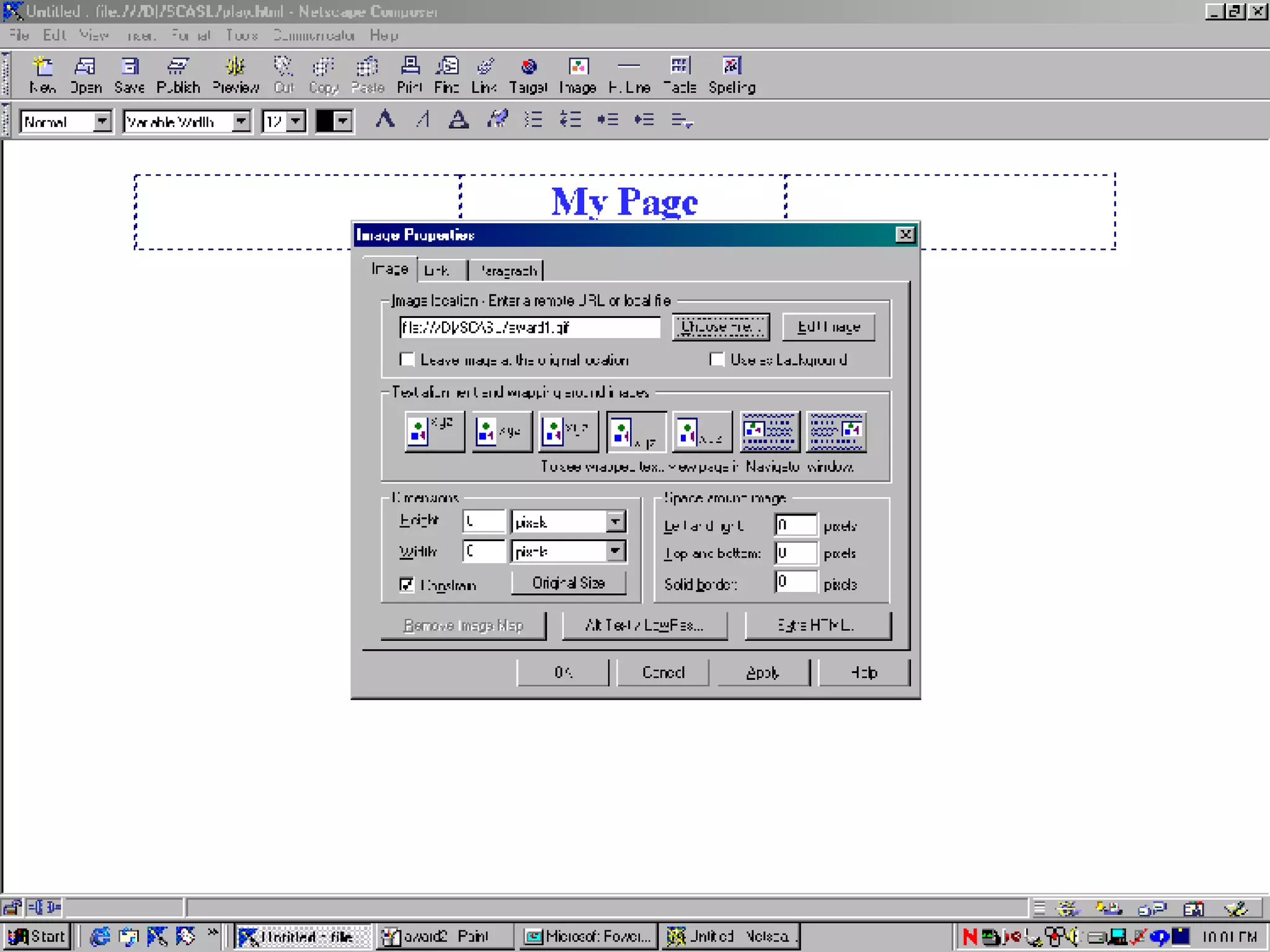Open the Variable Width font dropdown

241,121
